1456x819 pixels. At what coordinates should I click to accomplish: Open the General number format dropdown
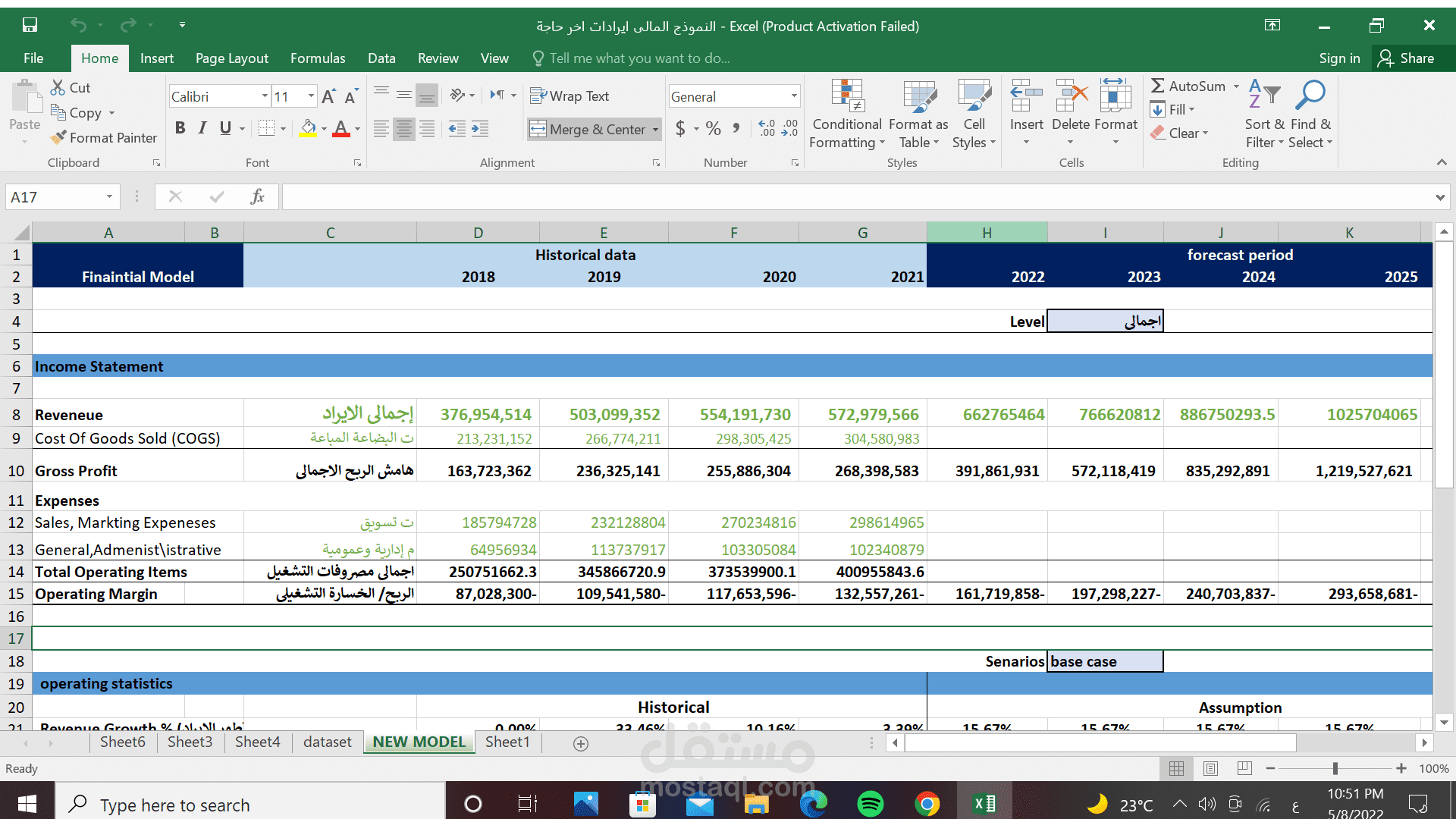point(794,96)
